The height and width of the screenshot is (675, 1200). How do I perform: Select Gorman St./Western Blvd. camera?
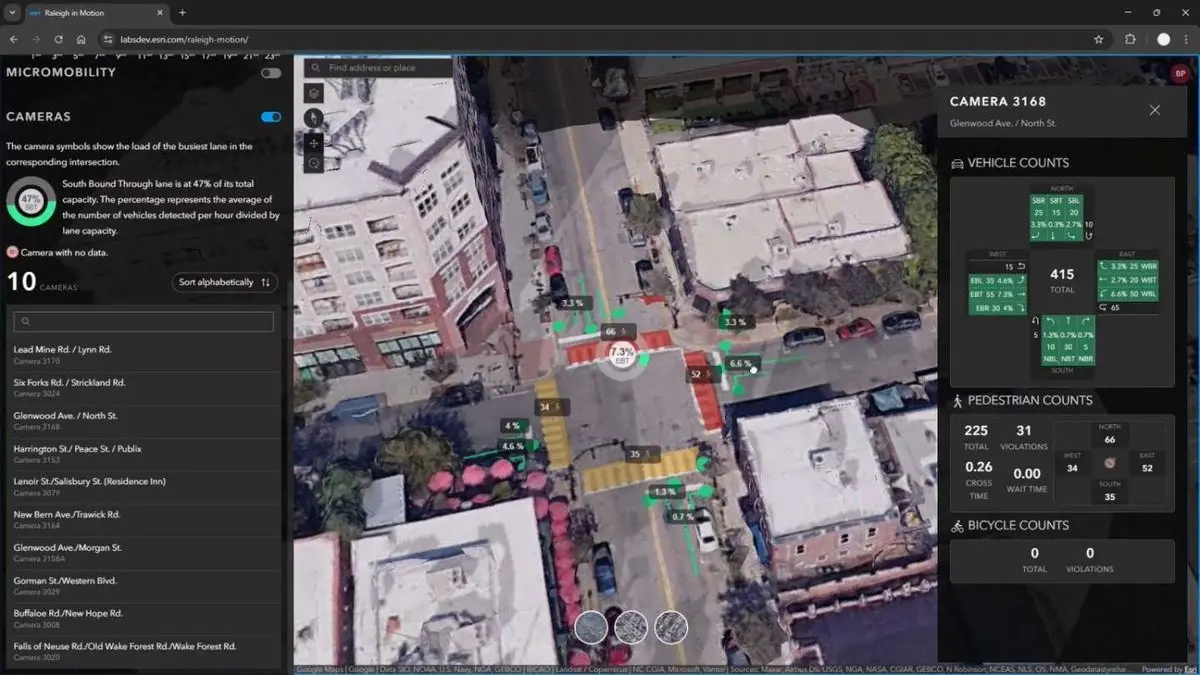(143, 585)
